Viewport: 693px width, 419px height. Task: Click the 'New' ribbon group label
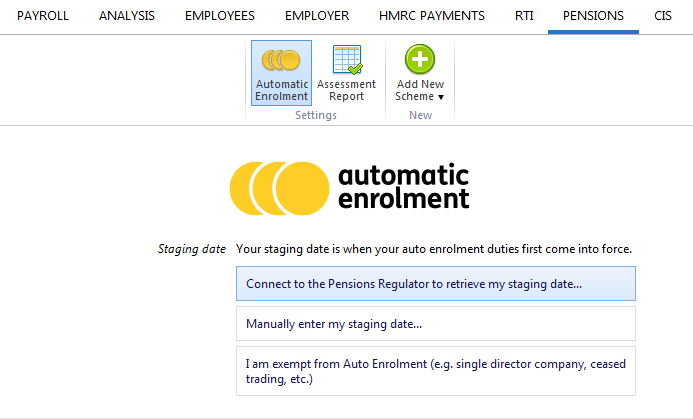[x=420, y=115]
